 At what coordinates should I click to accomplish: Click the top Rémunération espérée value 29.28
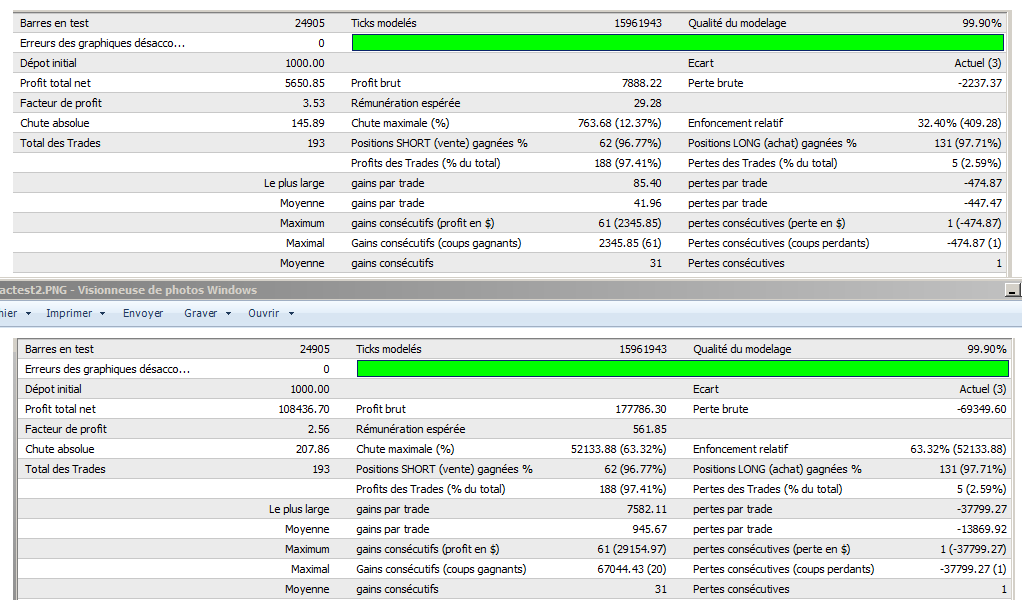click(x=647, y=103)
